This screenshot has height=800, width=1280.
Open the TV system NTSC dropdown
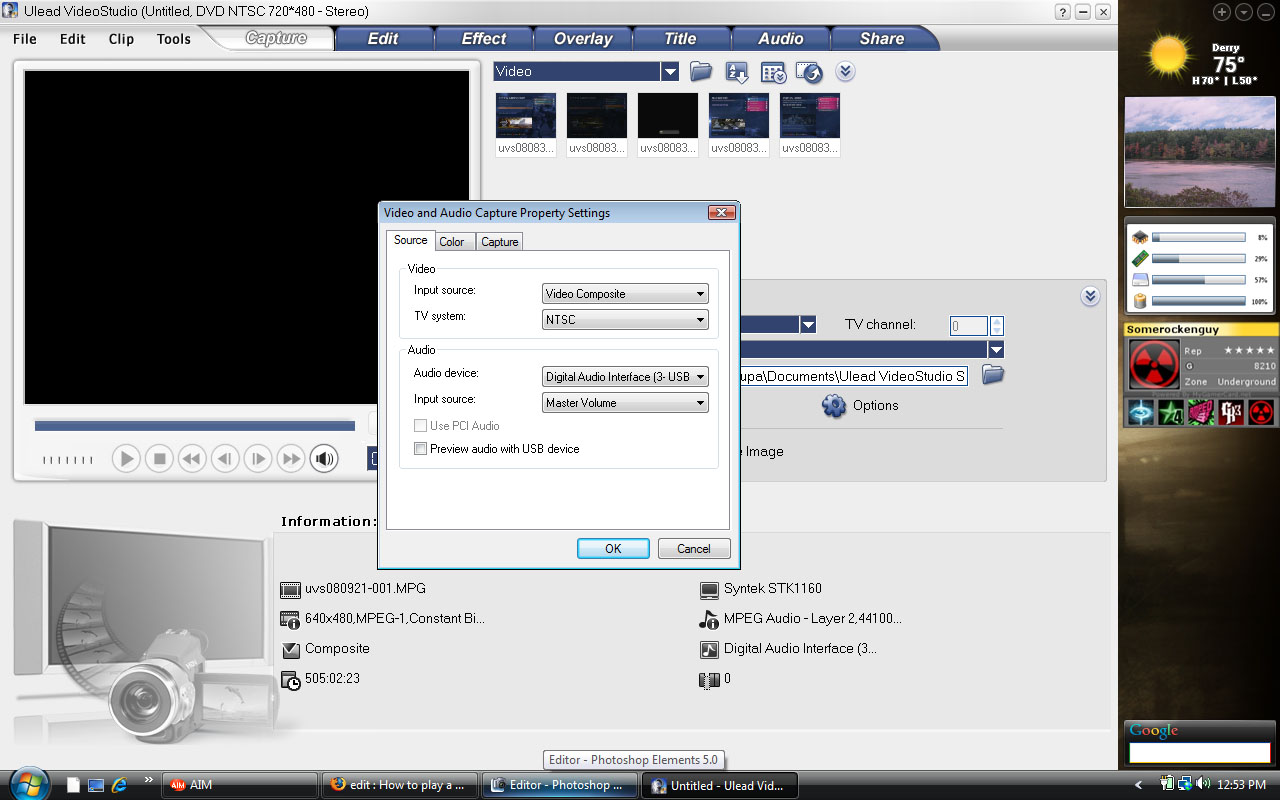tap(625, 320)
